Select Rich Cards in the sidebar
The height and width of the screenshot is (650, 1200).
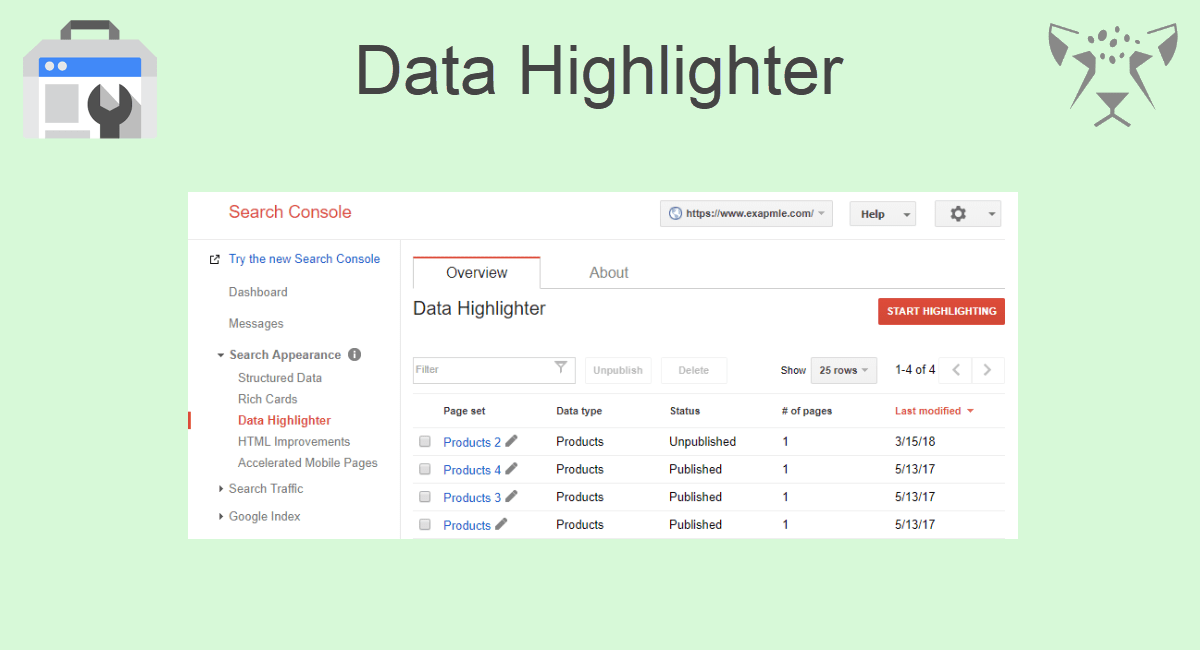[268, 399]
